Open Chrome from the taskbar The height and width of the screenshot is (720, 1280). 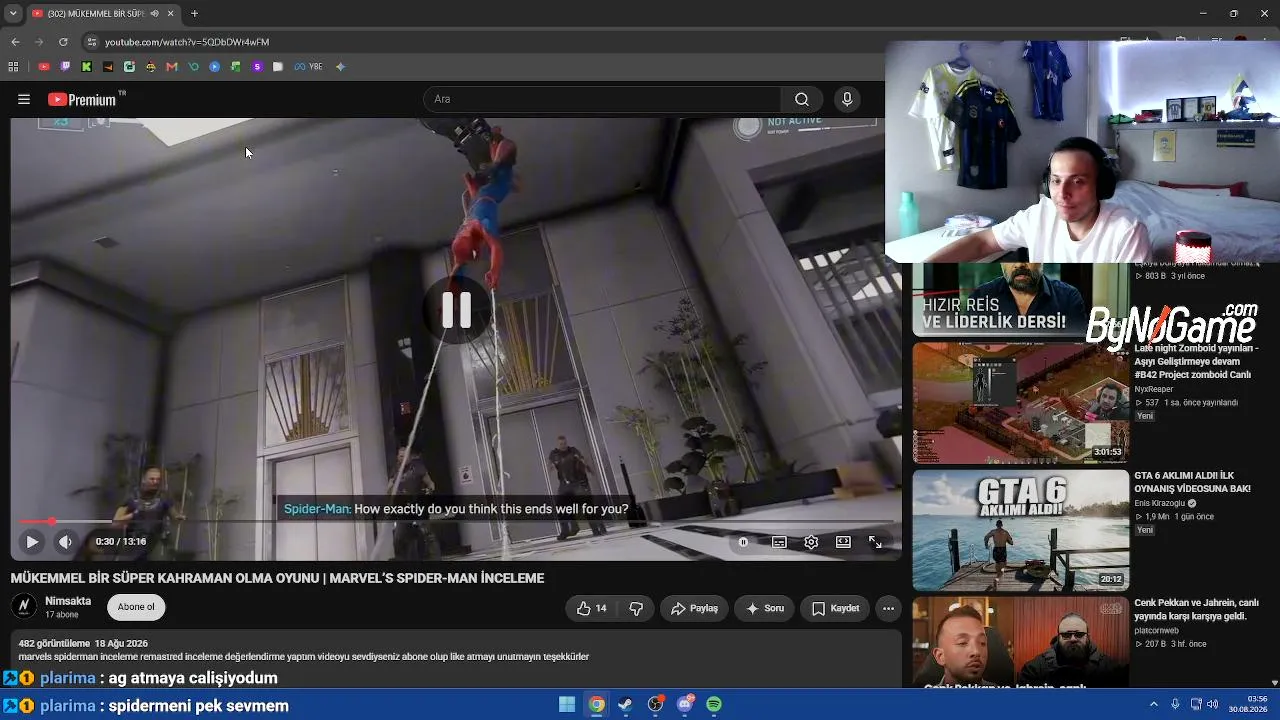596,705
